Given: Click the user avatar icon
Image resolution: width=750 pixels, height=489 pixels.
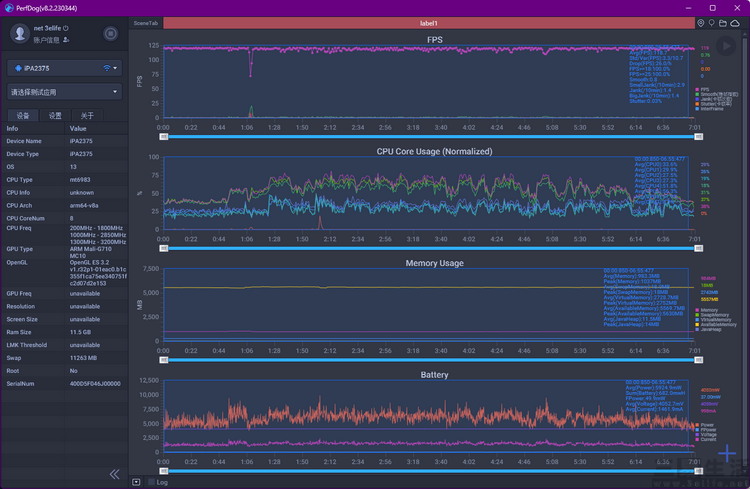Looking at the screenshot, I should point(20,33).
